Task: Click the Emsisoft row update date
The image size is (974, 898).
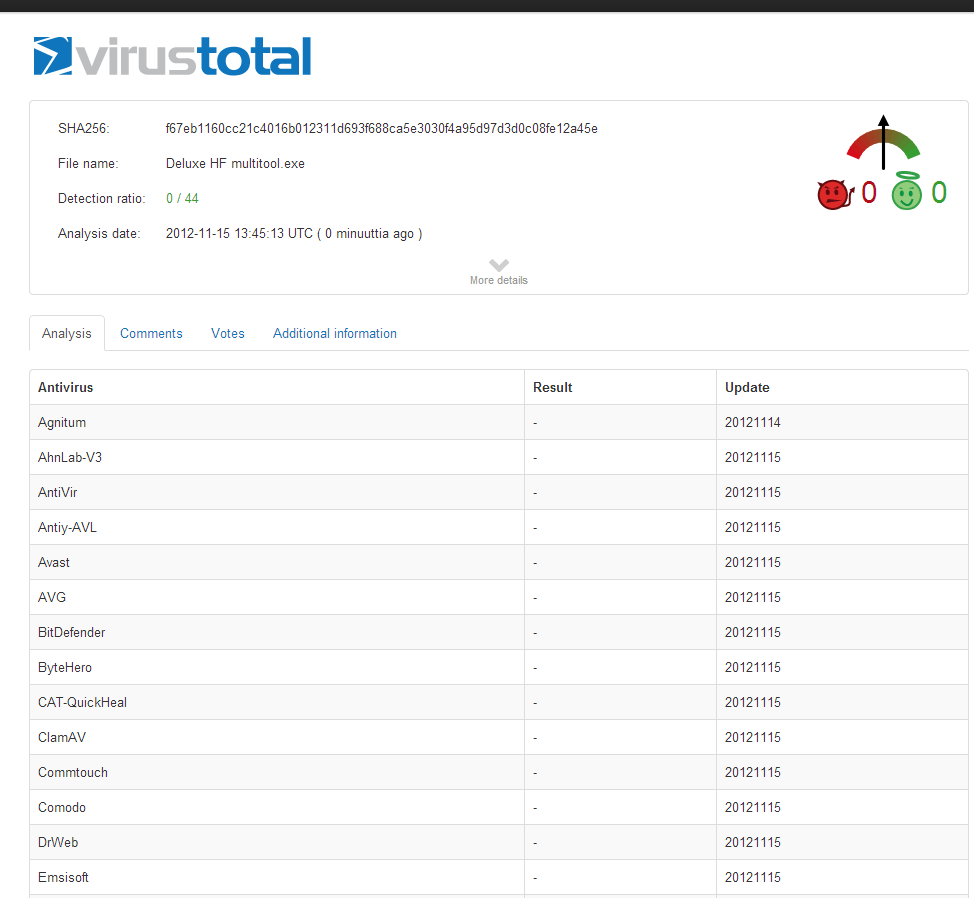Action: click(752, 878)
